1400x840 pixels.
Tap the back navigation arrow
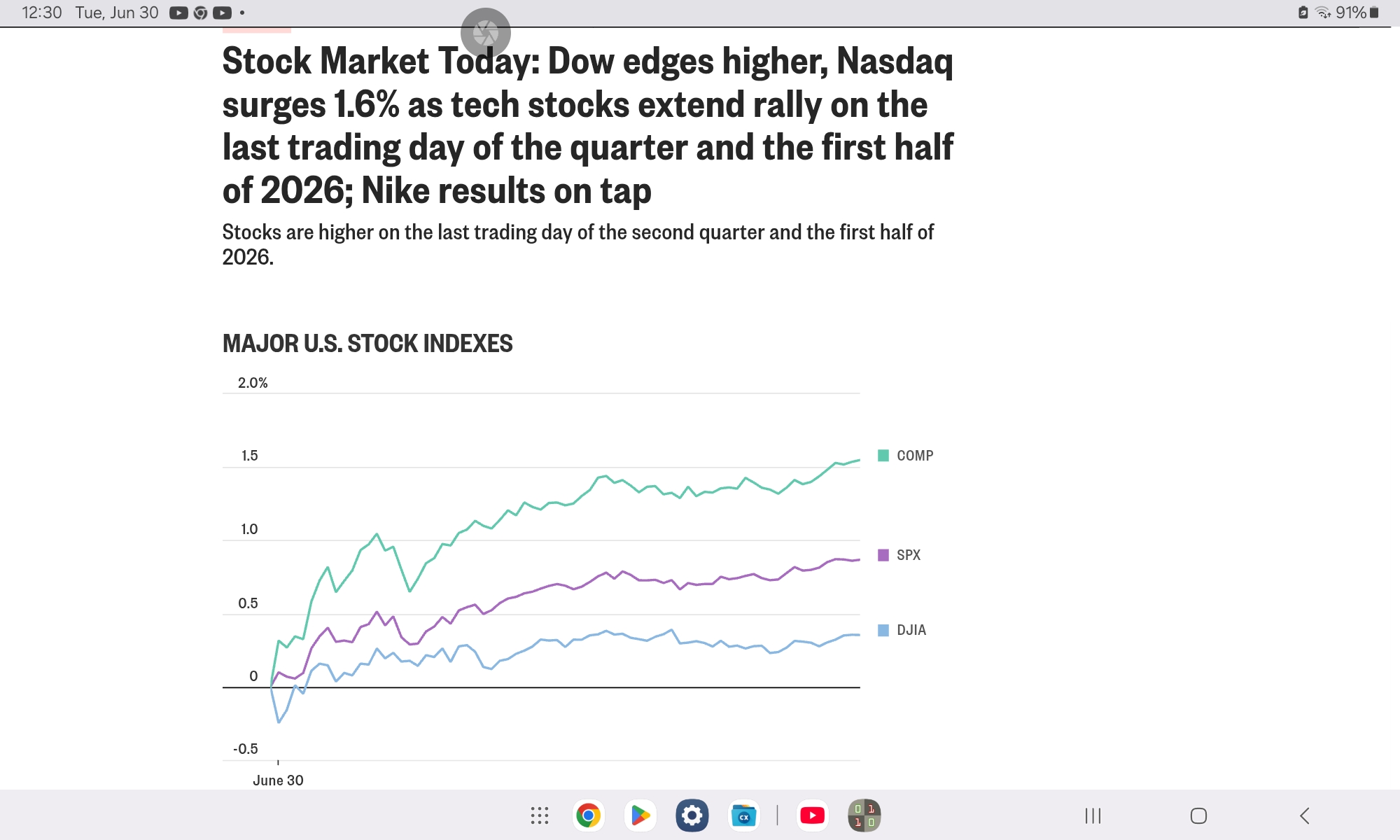[x=1304, y=815]
